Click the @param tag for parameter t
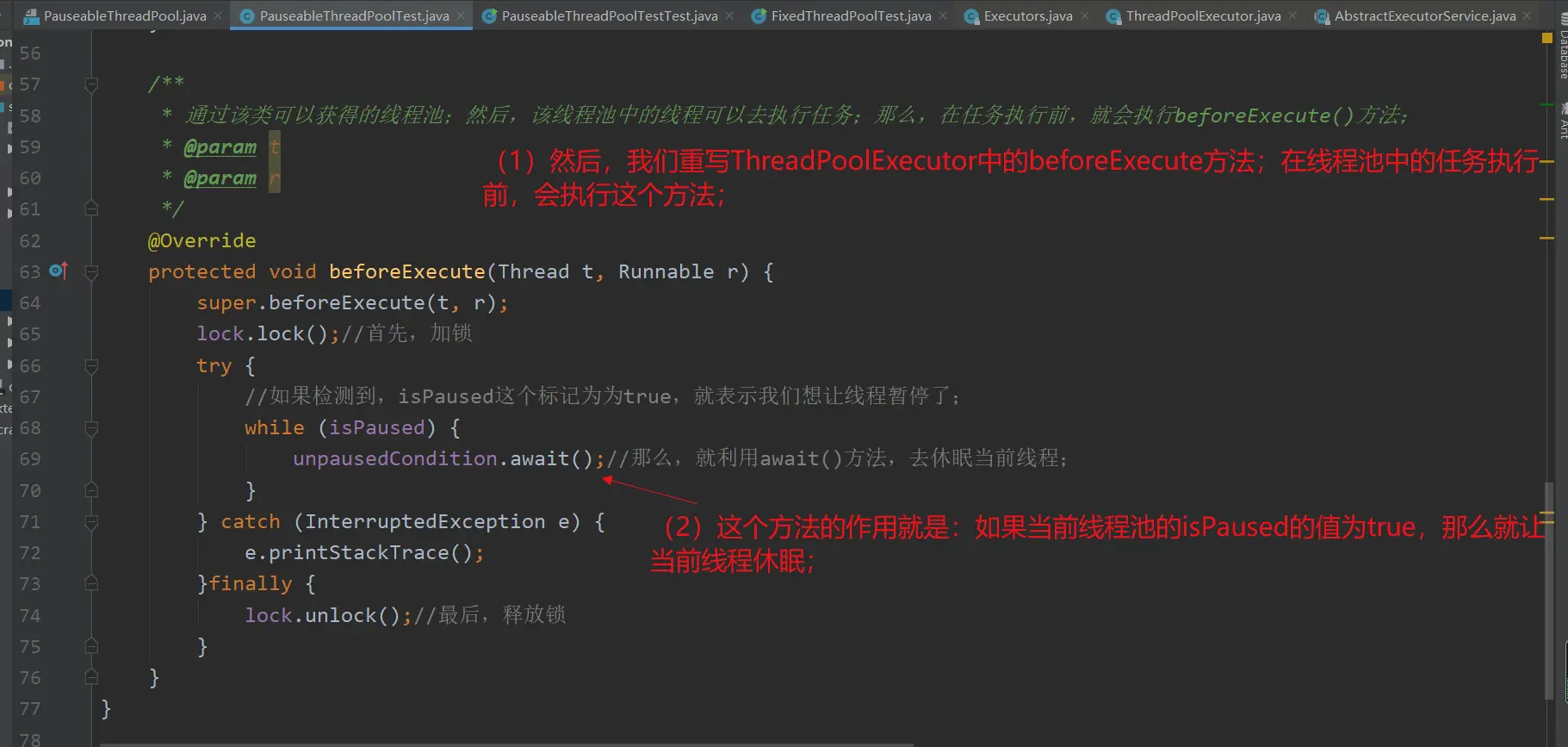The width and height of the screenshot is (1568, 747). pos(220,147)
